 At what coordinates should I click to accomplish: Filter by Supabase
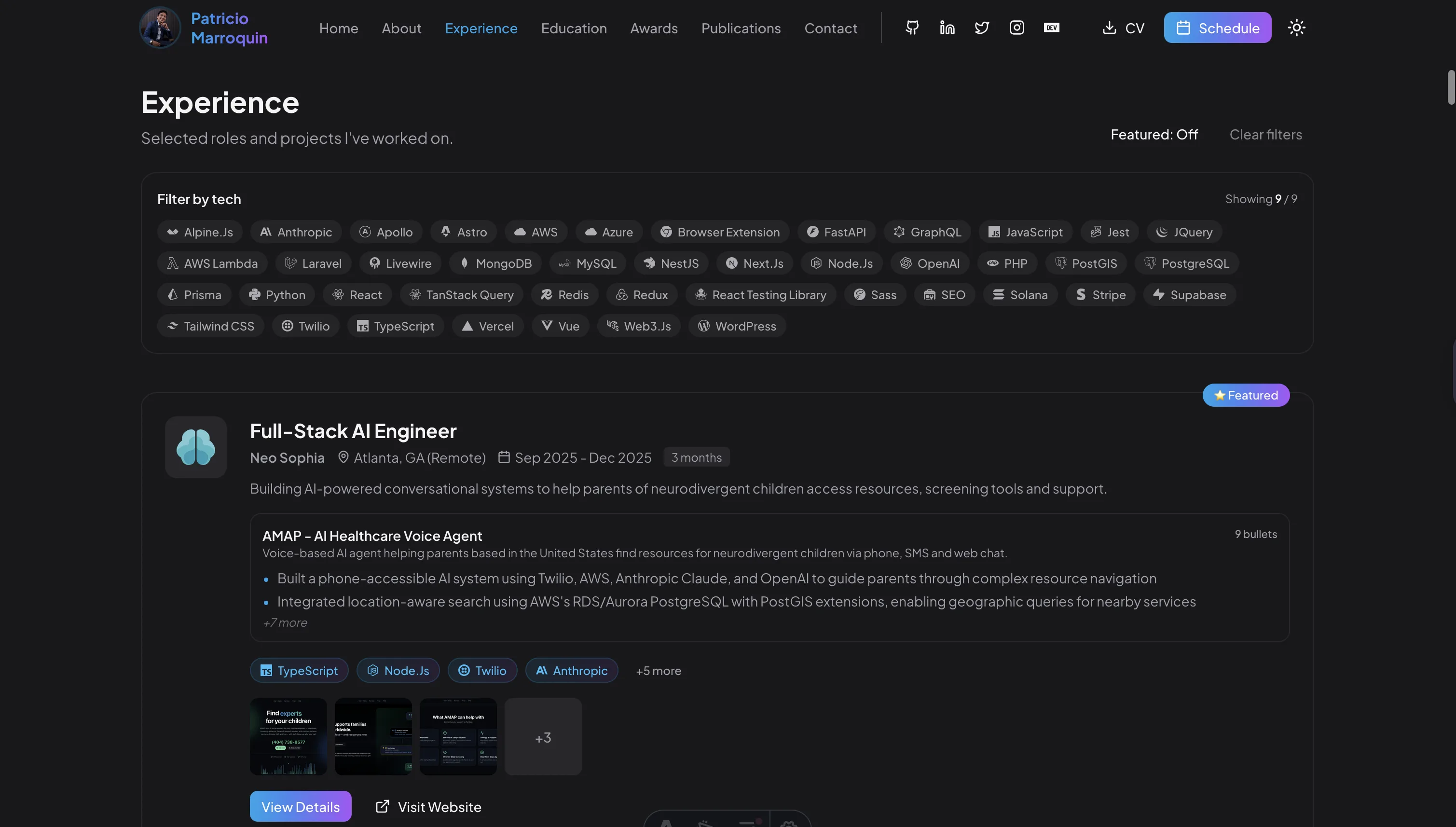point(1190,294)
